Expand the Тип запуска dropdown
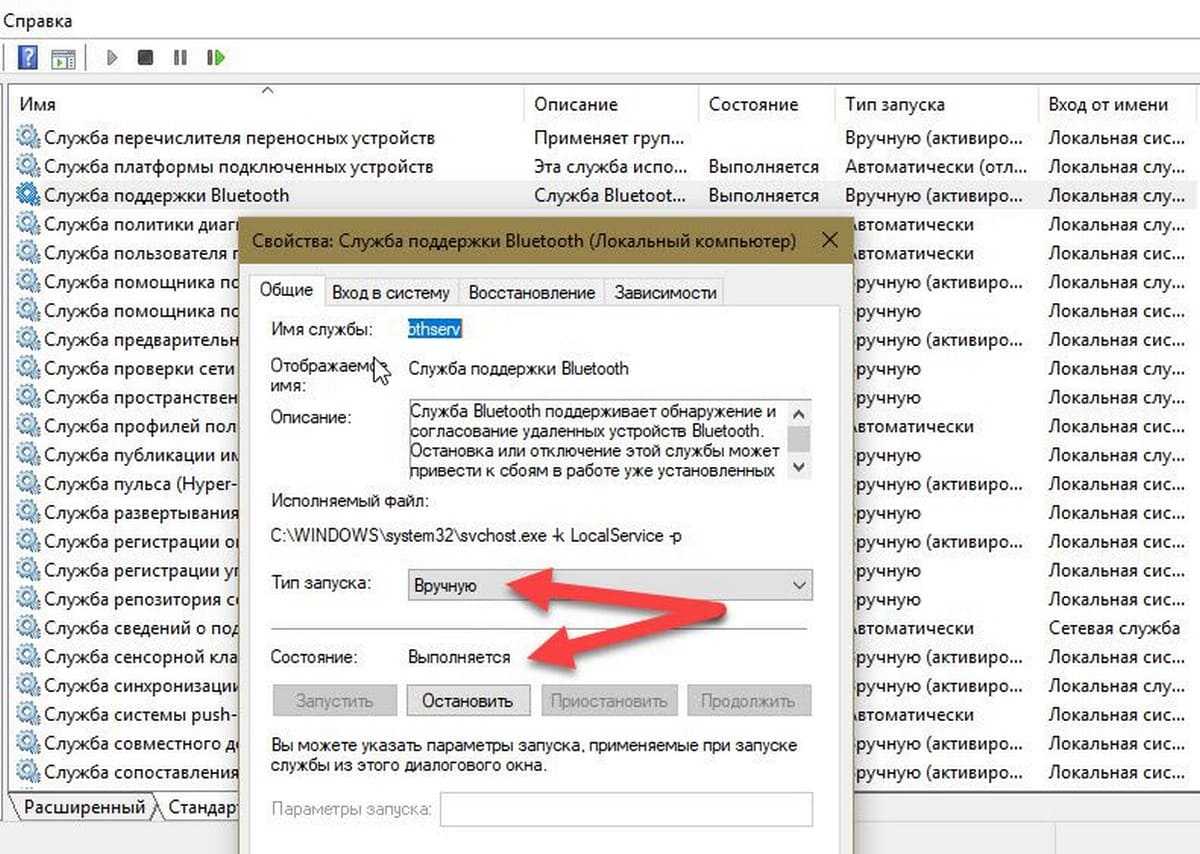Screen dimensions: 1200x854 pos(610,585)
